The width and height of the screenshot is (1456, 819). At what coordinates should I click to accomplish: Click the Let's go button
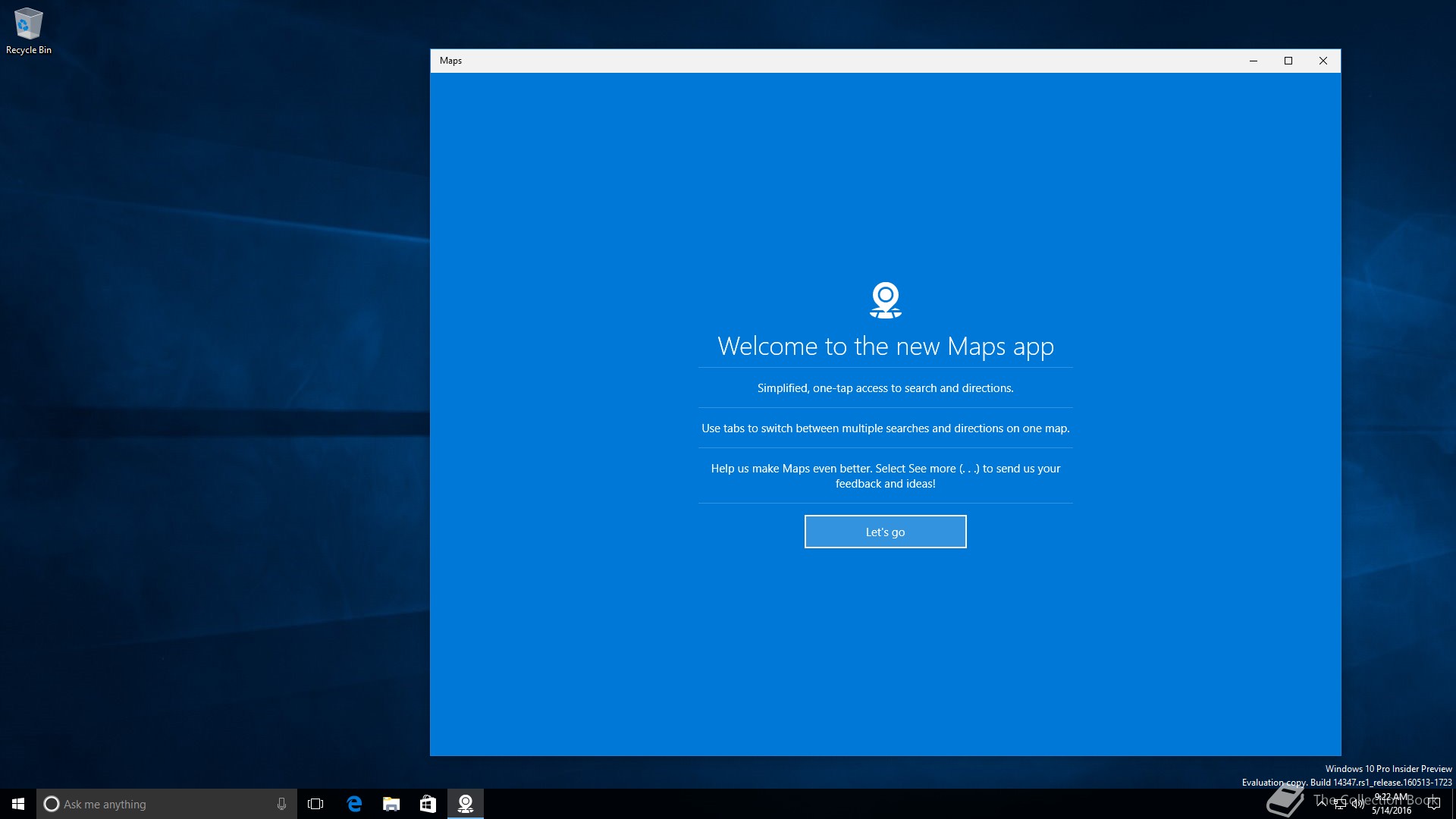(x=885, y=532)
